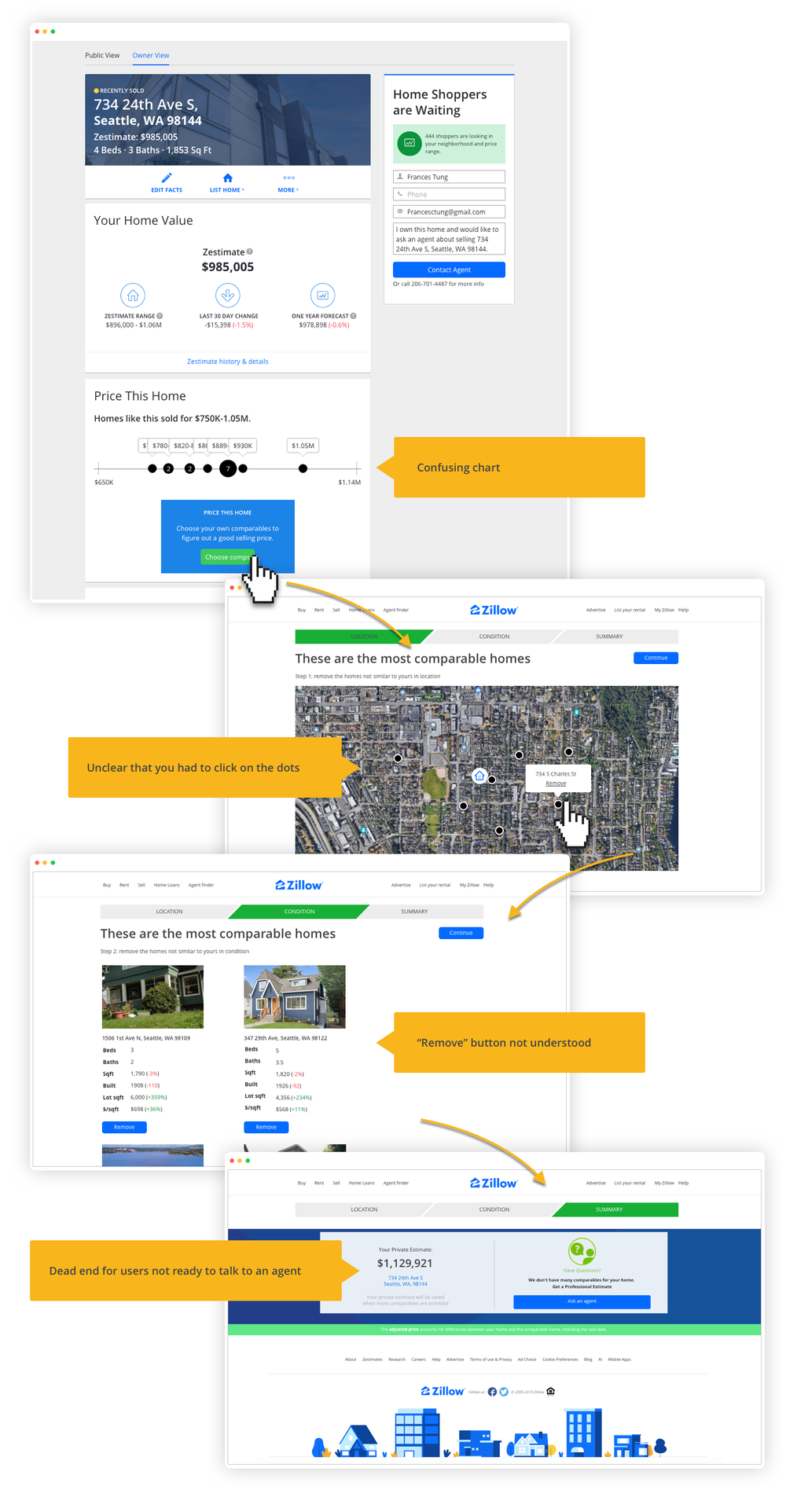This screenshot has width=786, height=1512.
Task: Click Buy in the map window navigation
Action: [x=302, y=610]
